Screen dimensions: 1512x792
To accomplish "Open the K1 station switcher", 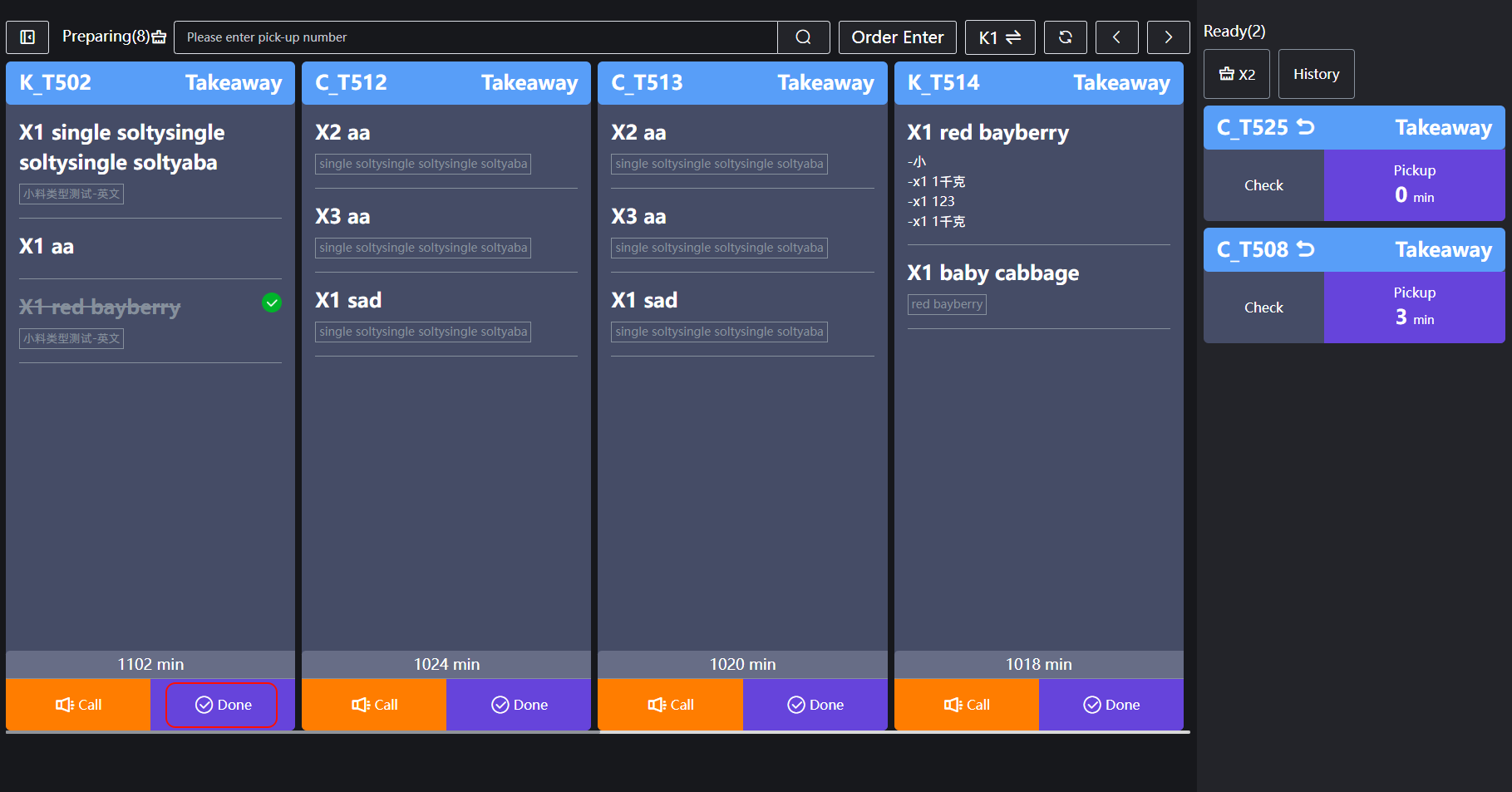I will click(x=999, y=37).
